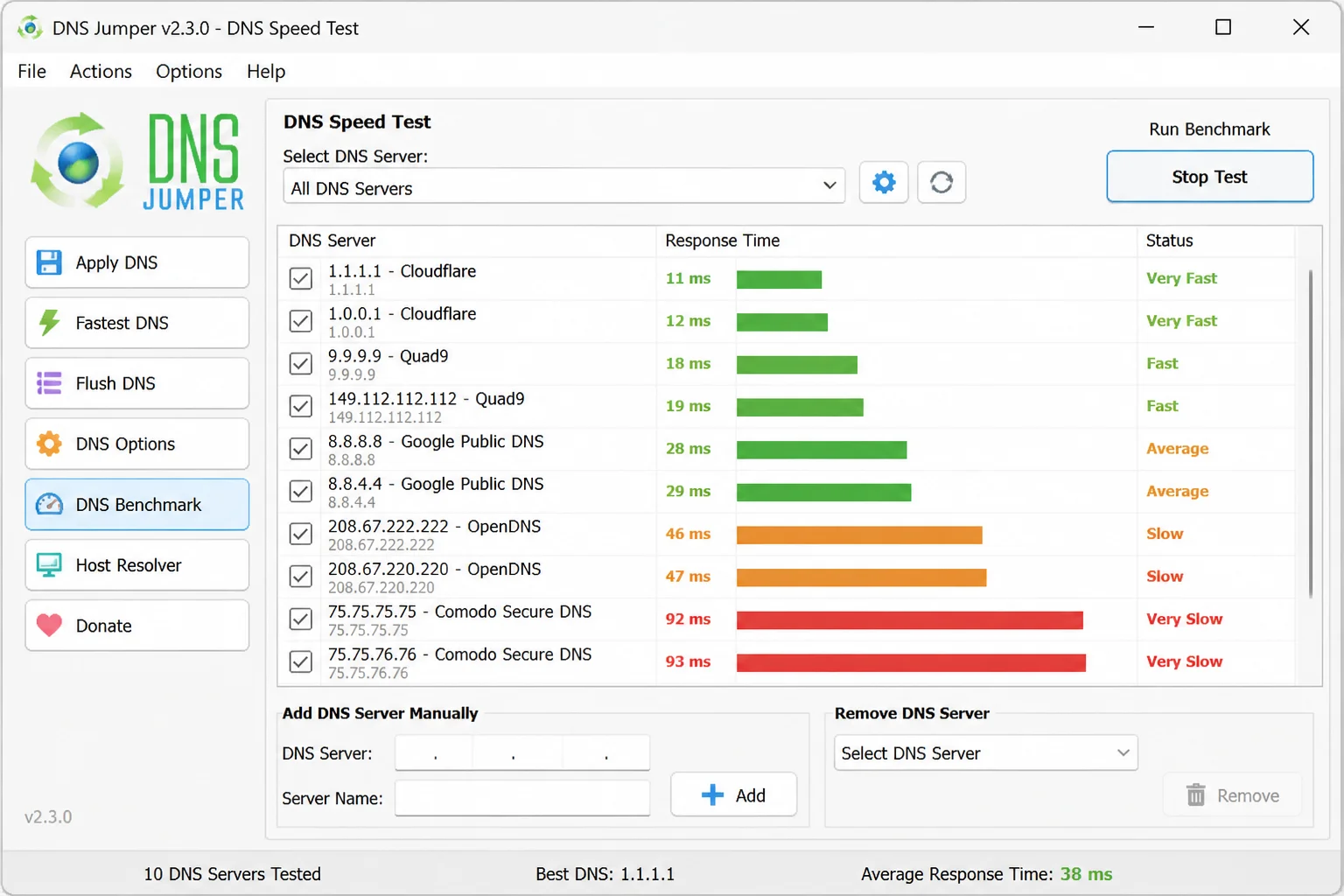Click the speedometer DNS Benchmark icon
This screenshot has height=896, width=1344.
point(49,504)
